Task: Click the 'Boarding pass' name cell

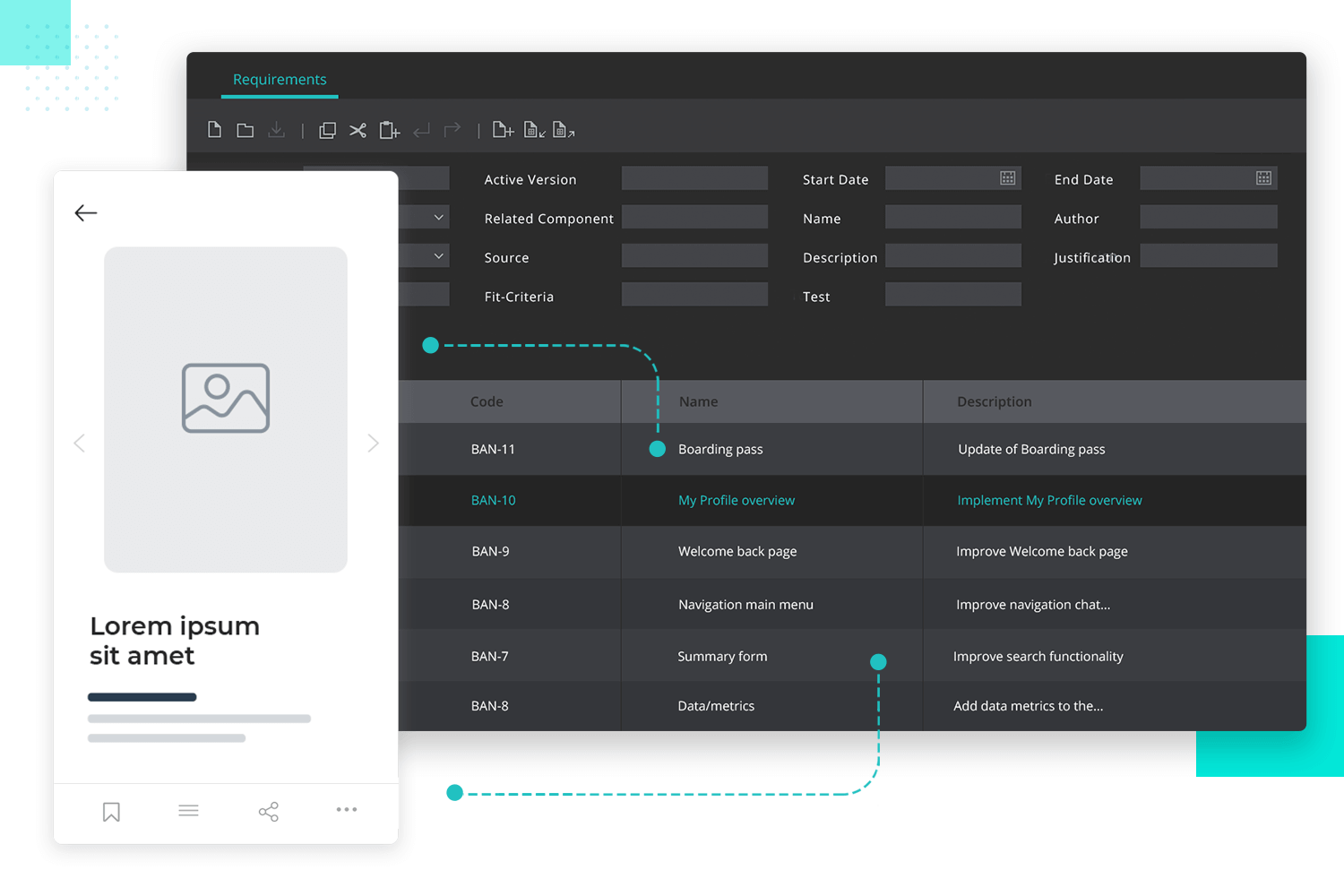Action: (720, 449)
